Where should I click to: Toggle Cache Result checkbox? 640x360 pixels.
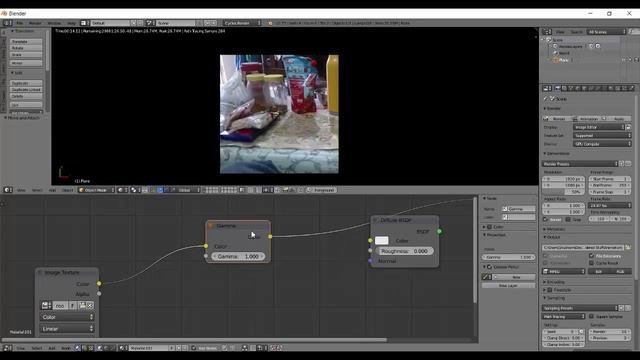[x=591, y=263]
